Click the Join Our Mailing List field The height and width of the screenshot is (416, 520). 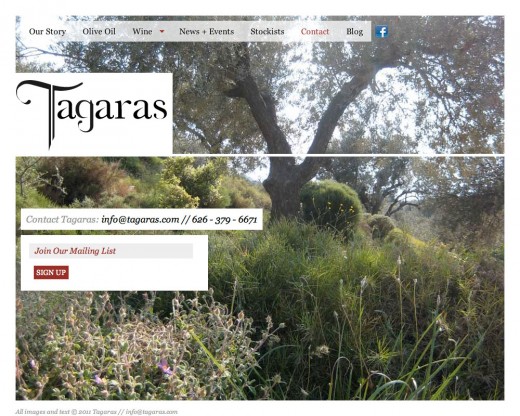pos(111,251)
